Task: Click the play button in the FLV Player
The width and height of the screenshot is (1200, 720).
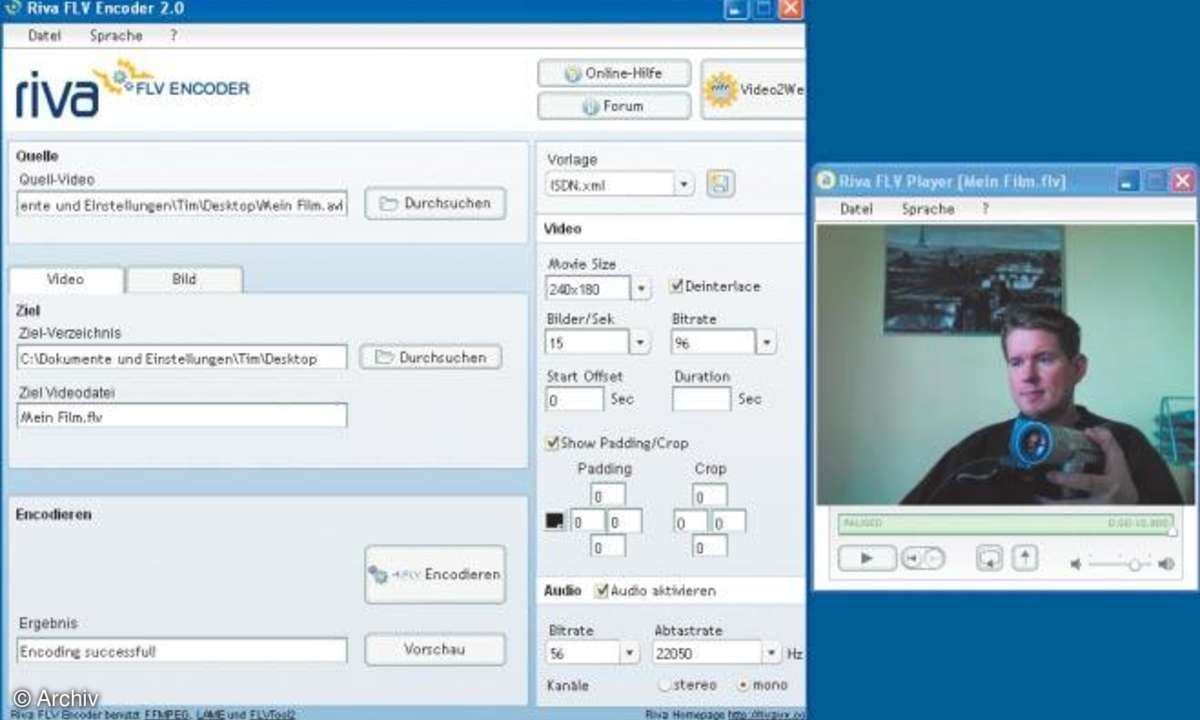Action: coord(866,558)
